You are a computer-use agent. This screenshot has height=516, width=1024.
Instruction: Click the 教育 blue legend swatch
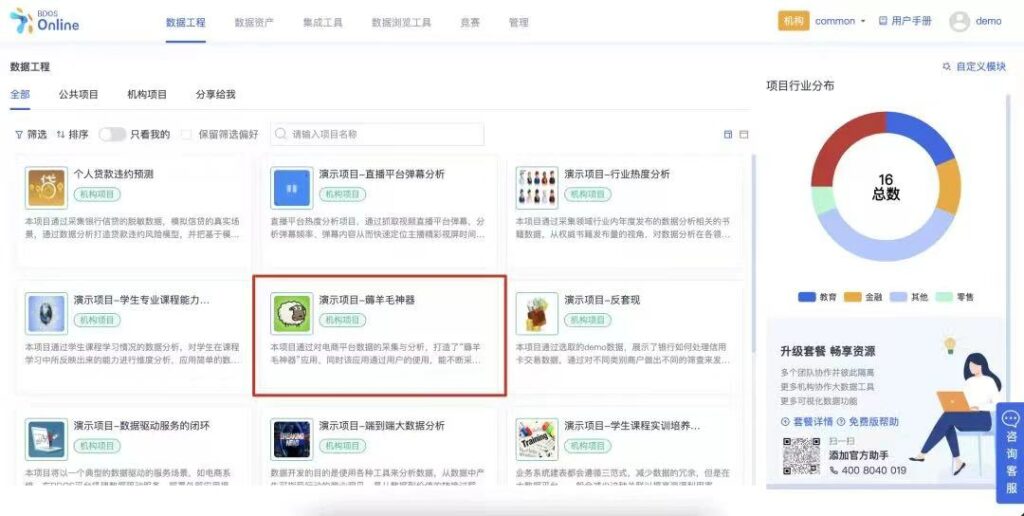pos(807,297)
